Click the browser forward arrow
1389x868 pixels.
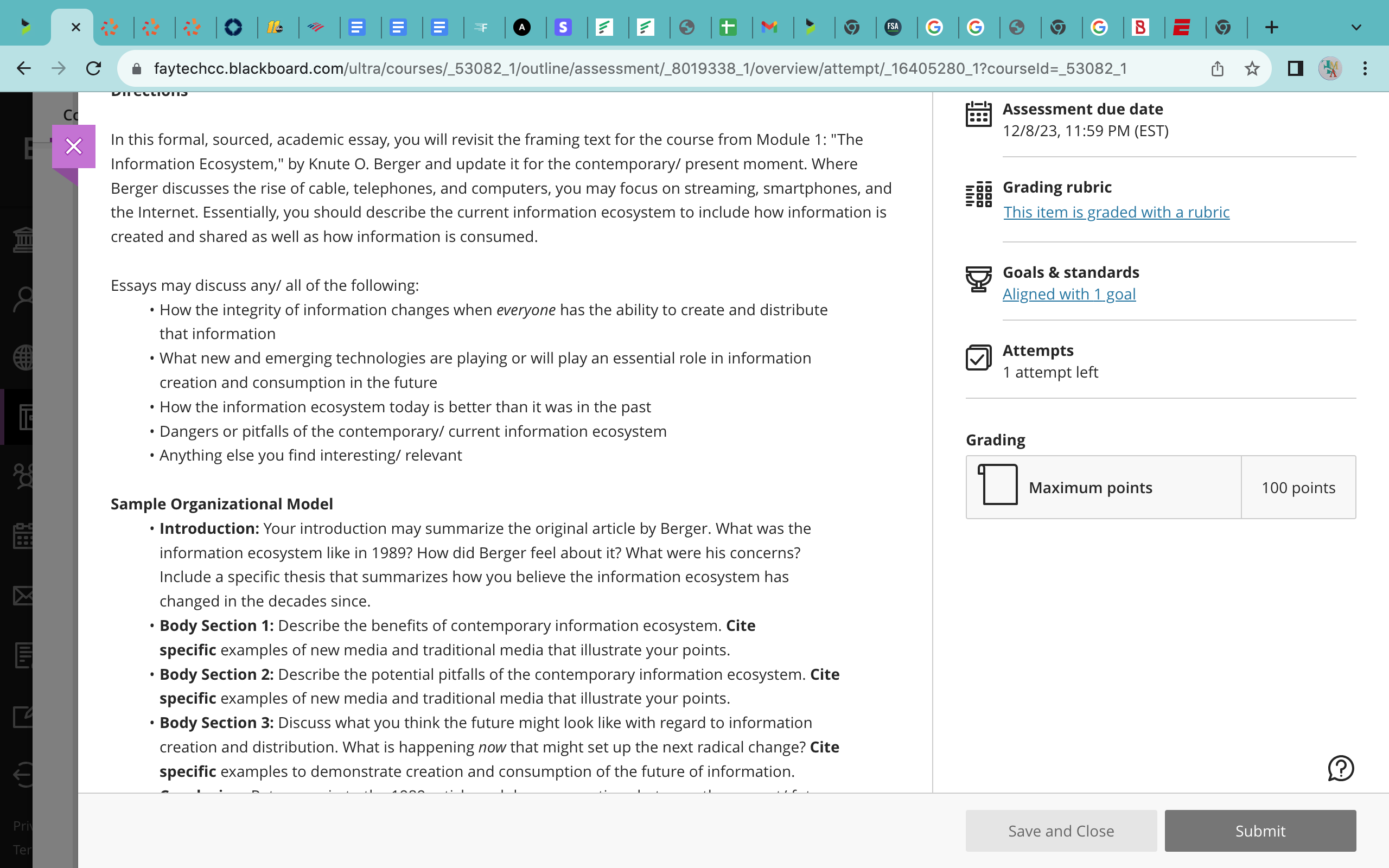coord(59,68)
